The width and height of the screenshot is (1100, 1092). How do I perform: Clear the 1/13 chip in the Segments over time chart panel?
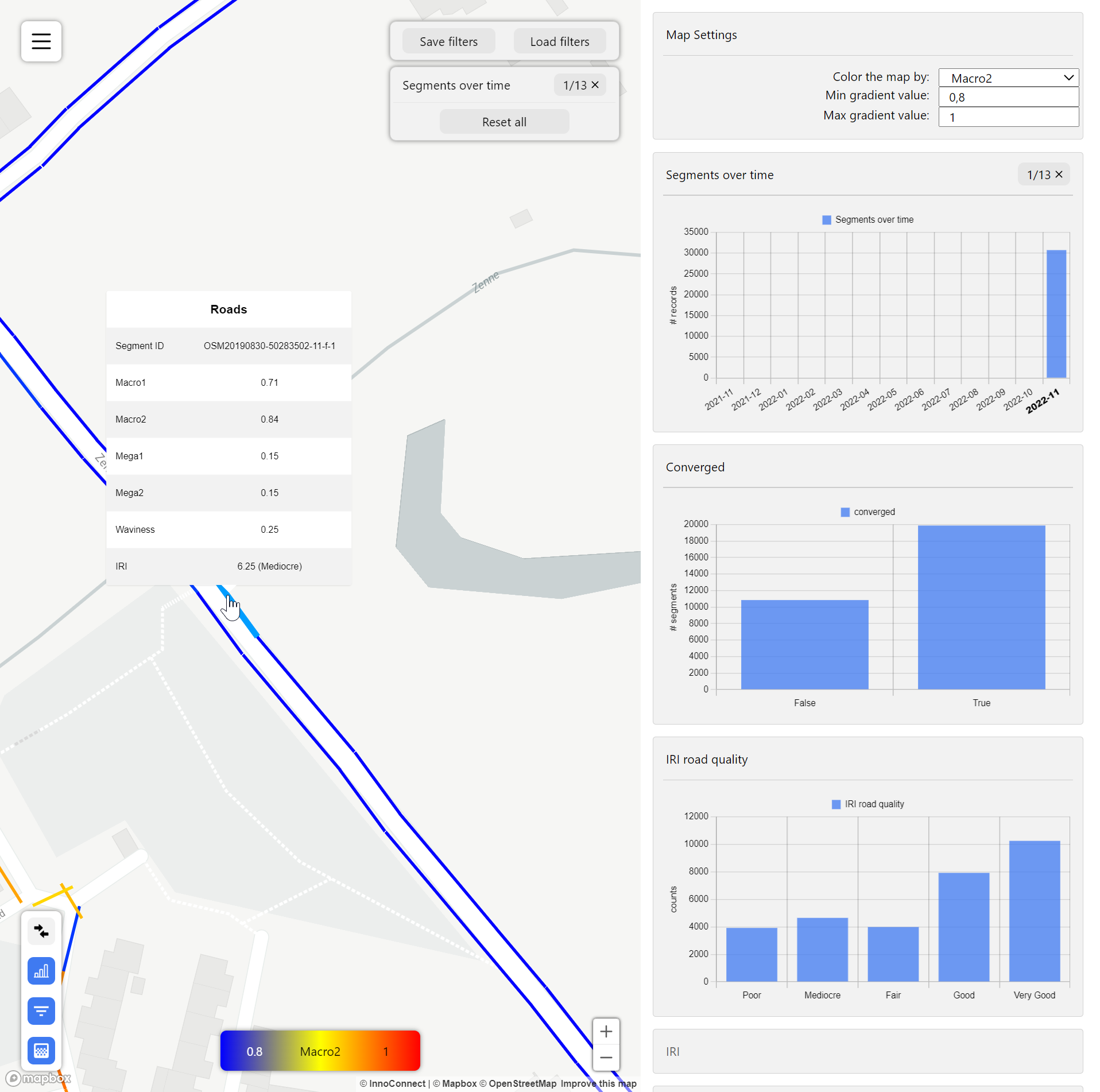pyautogui.click(x=1059, y=175)
